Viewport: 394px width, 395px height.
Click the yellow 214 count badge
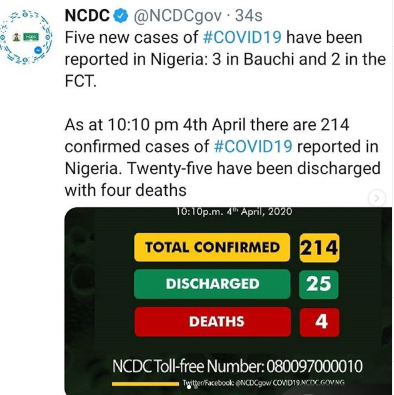319,248
